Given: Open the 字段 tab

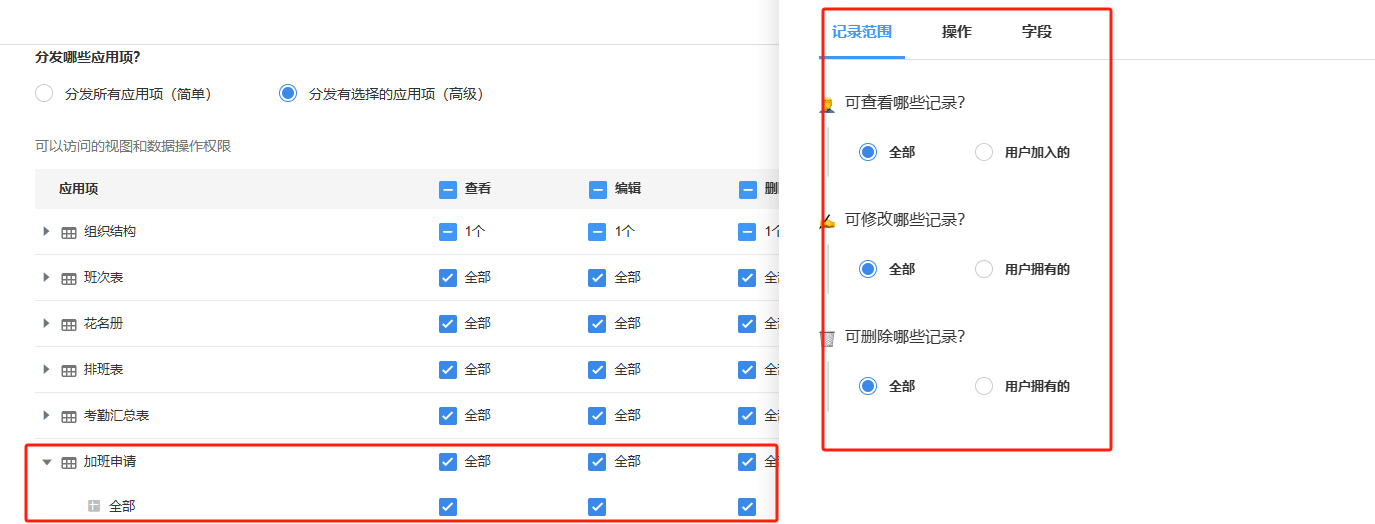Looking at the screenshot, I should click(1036, 32).
